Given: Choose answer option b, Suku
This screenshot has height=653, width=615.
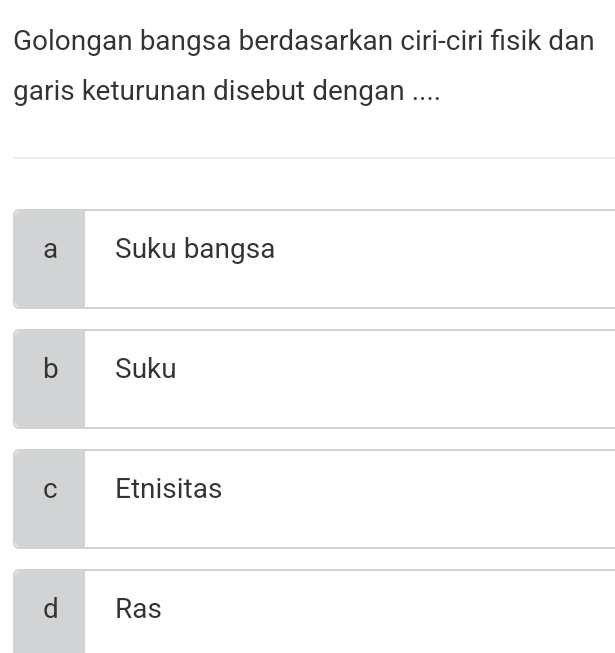Looking at the screenshot, I should pos(315,379).
